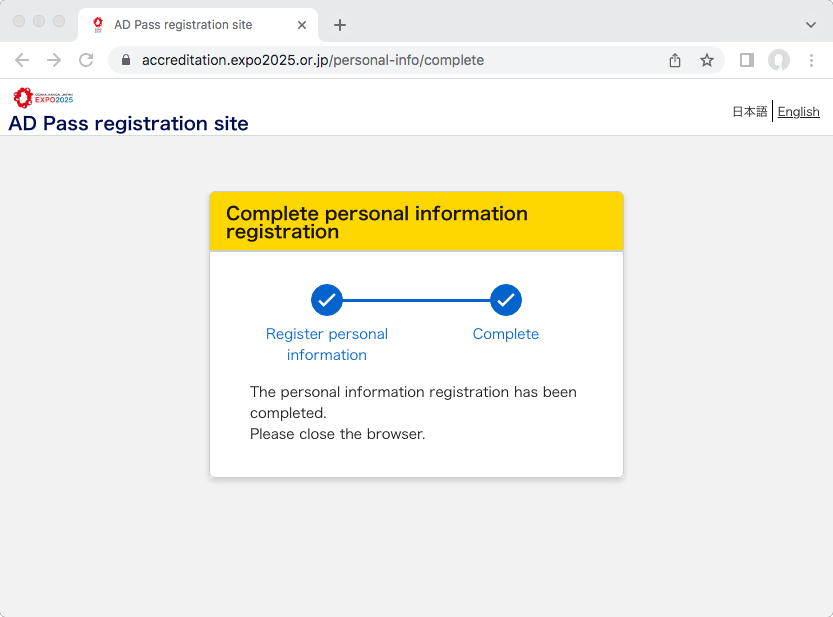Click the browser forward arrow
The width and height of the screenshot is (833, 617).
point(54,60)
